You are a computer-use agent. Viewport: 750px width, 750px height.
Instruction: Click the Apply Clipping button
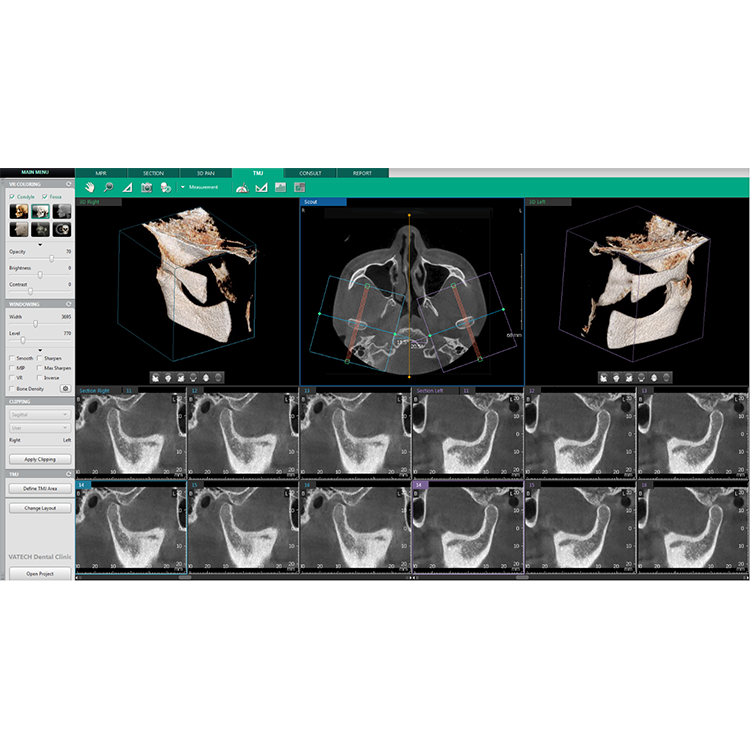tap(39, 459)
